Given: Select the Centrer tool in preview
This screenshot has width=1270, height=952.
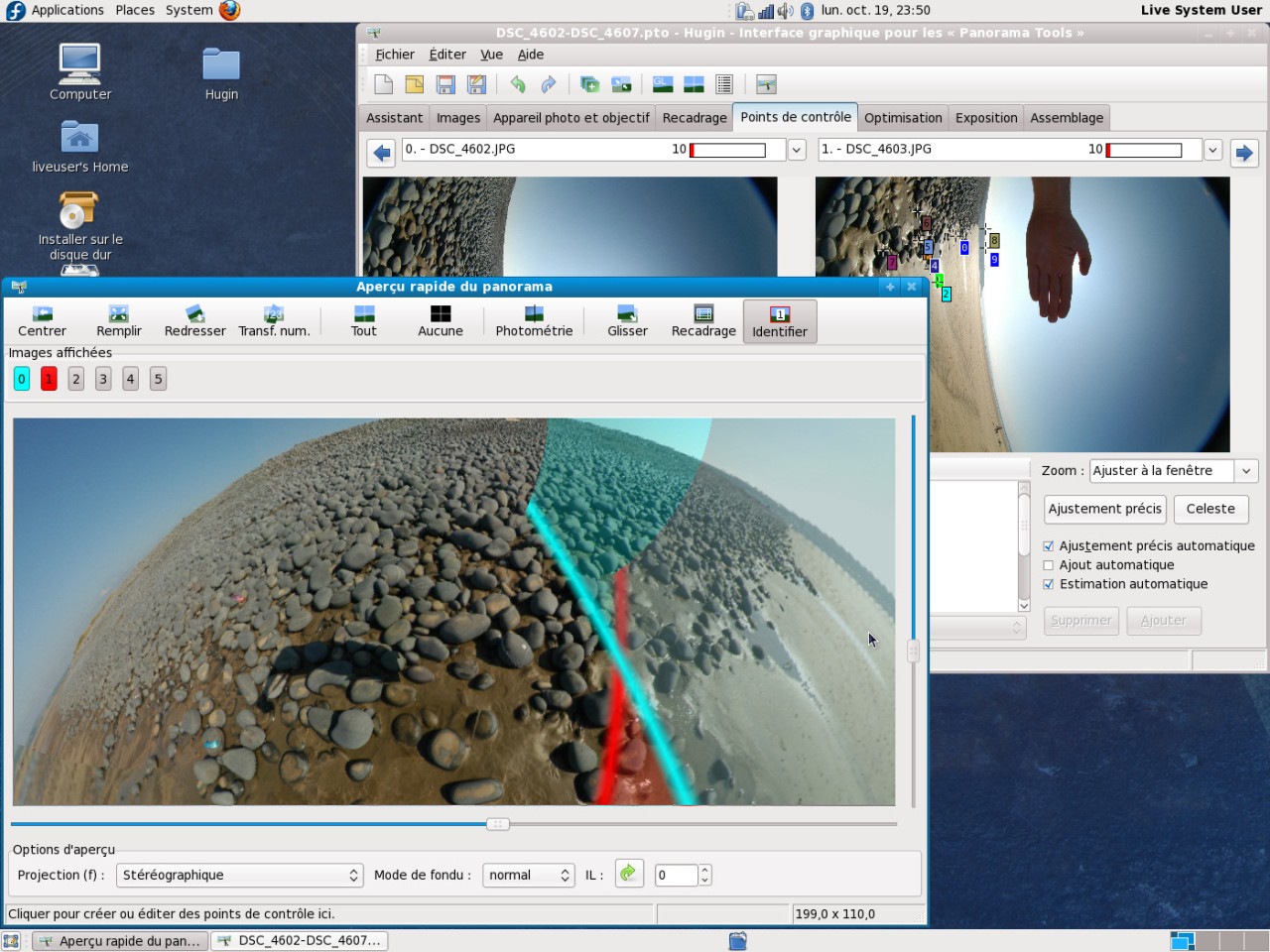Looking at the screenshot, I should point(42,321).
